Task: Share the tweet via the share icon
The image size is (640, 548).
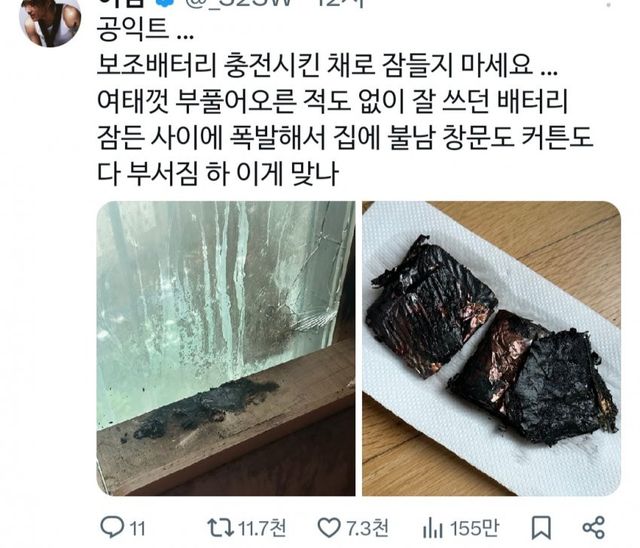Action: click(x=593, y=528)
